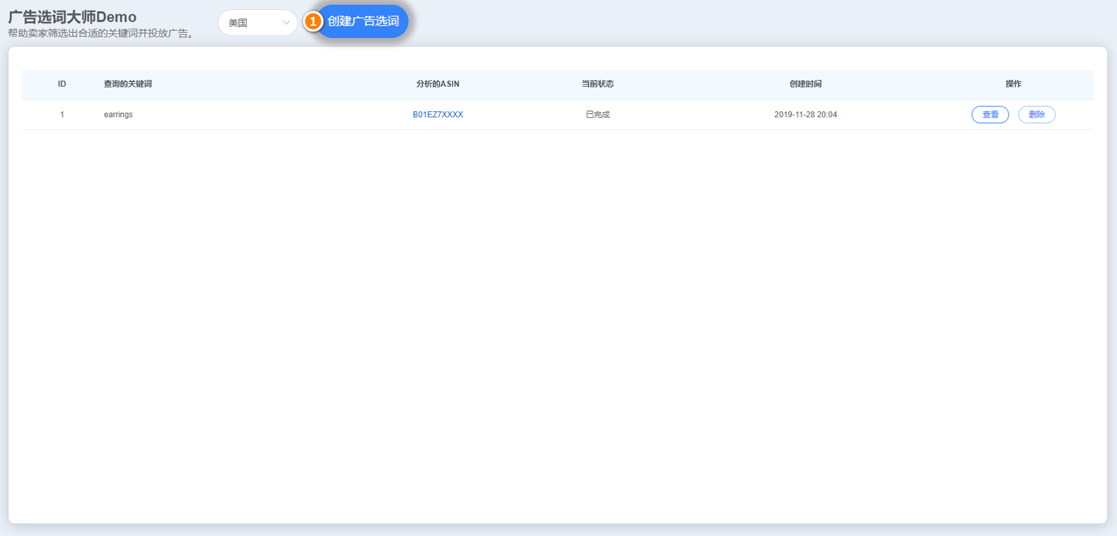Click the 当前状态 column header
1117x536 pixels.
(597, 84)
